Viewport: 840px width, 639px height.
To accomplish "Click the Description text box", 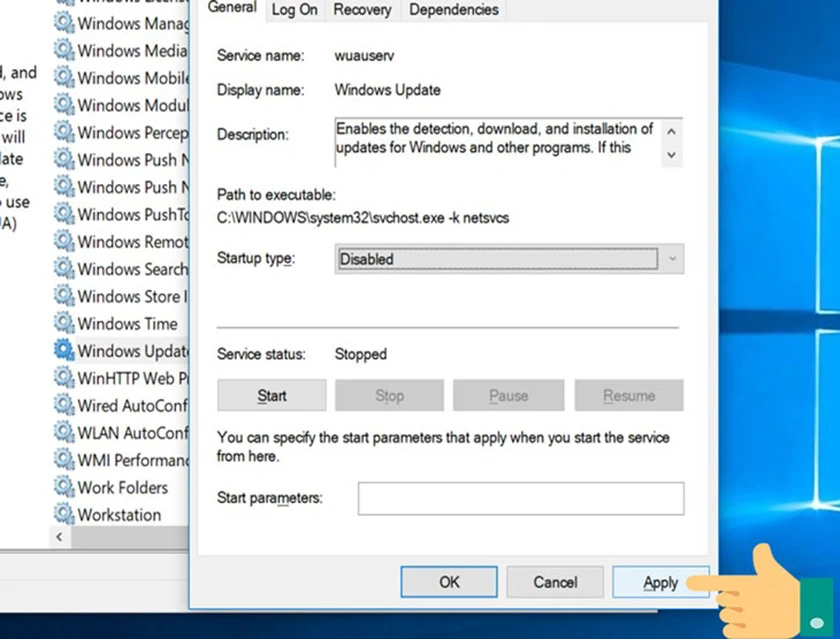I will pyautogui.click(x=498, y=142).
